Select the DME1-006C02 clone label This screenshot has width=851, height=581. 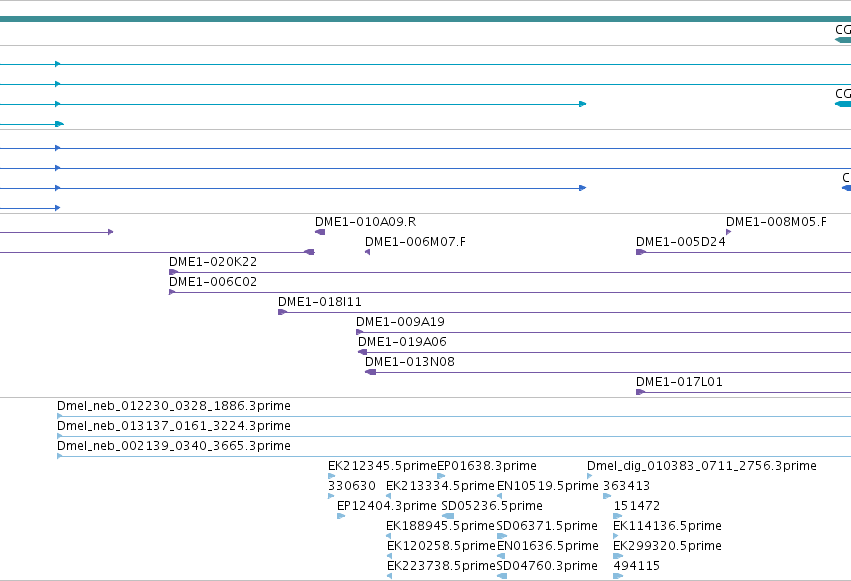coord(213,282)
